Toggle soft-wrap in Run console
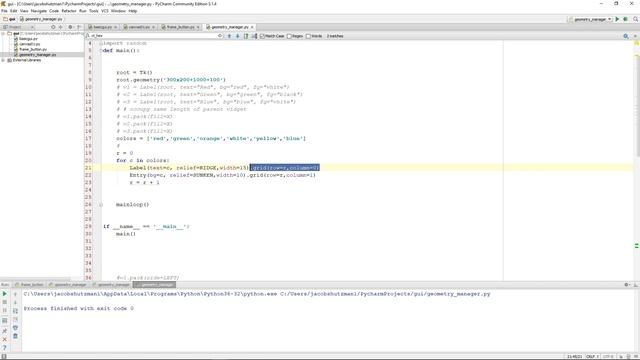 coord(16,311)
